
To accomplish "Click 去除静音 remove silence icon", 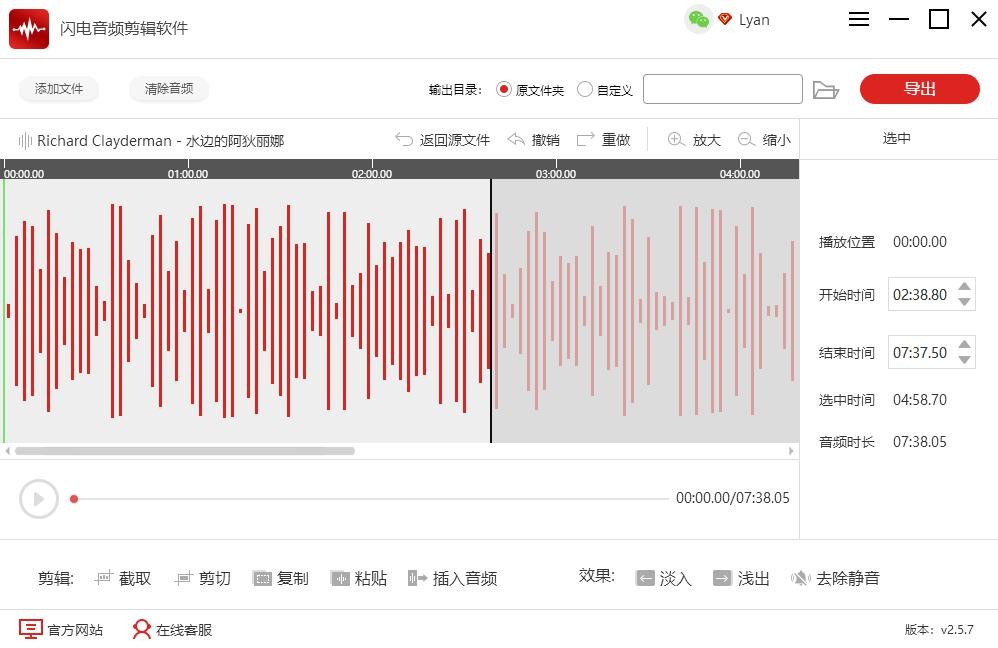I will [800, 578].
